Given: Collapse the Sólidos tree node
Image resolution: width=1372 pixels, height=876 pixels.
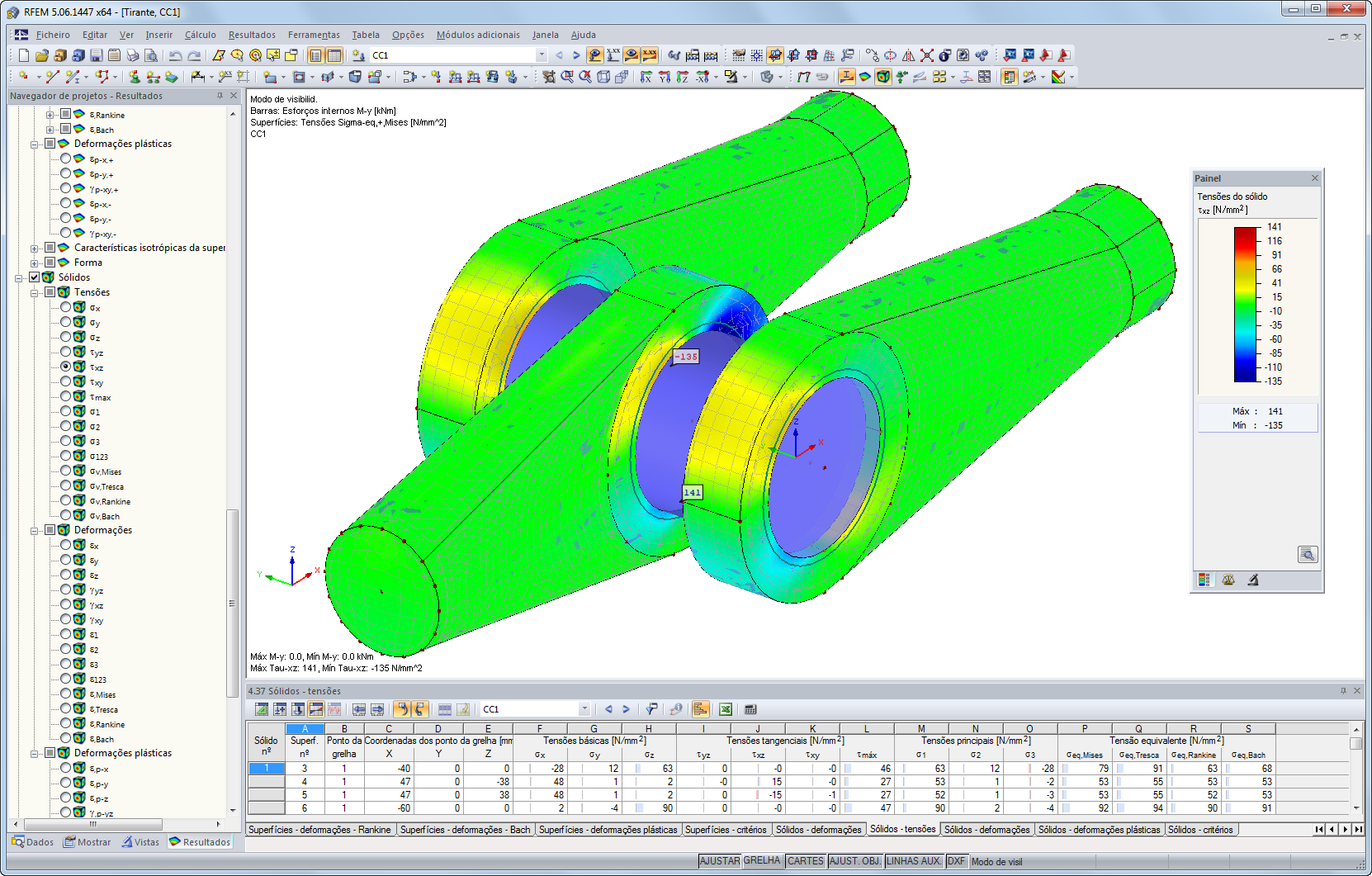Looking at the screenshot, I should click(x=19, y=277).
